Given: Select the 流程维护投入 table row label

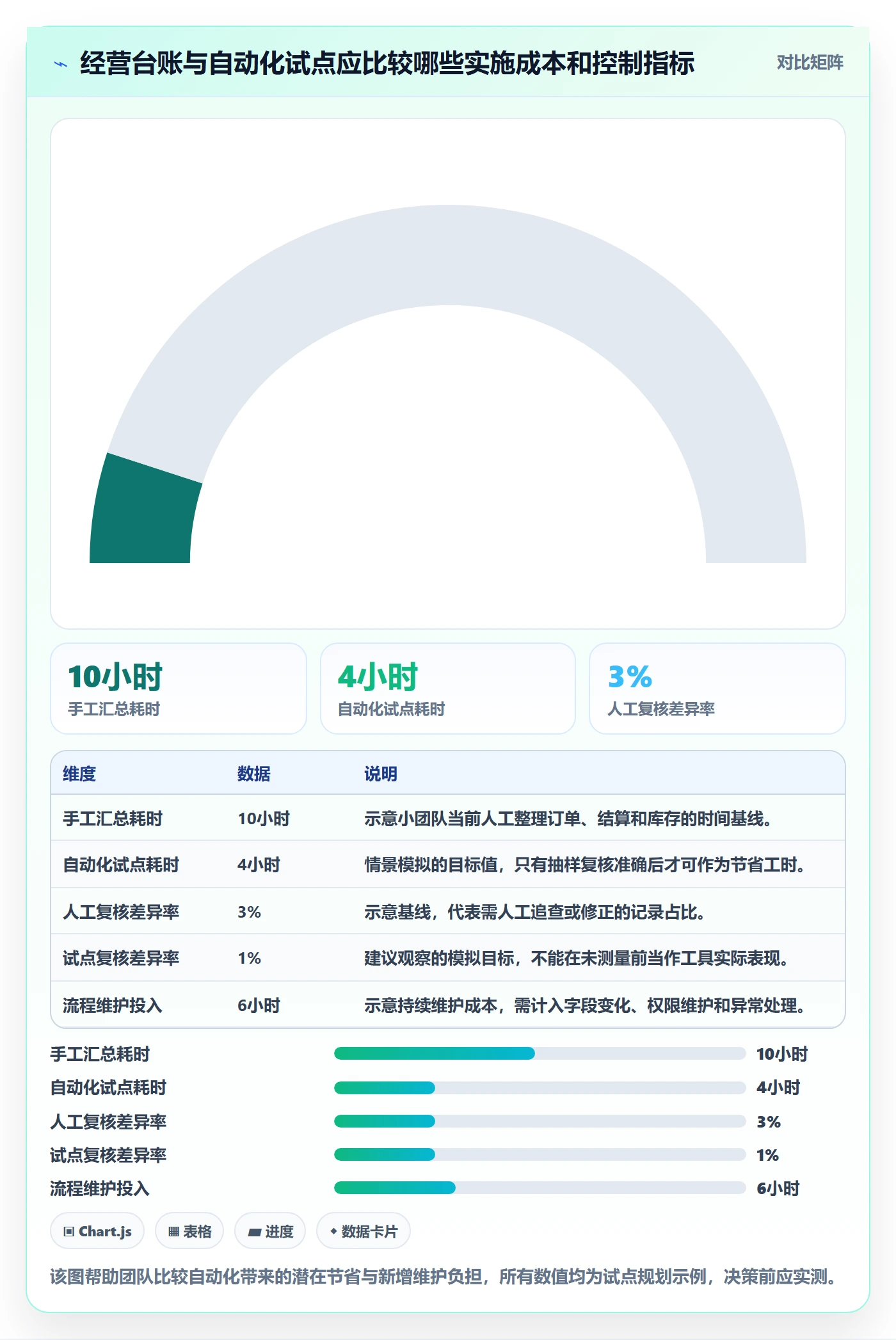Looking at the screenshot, I should tap(113, 1005).
